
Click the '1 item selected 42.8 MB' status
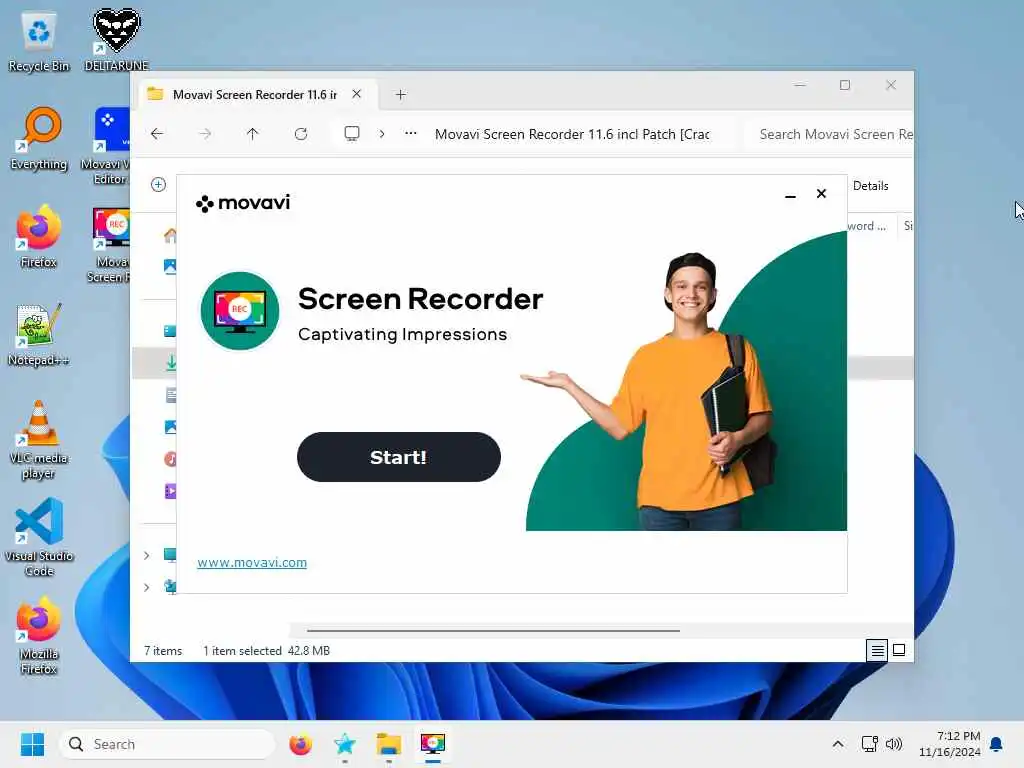click(x=266, y=650)
